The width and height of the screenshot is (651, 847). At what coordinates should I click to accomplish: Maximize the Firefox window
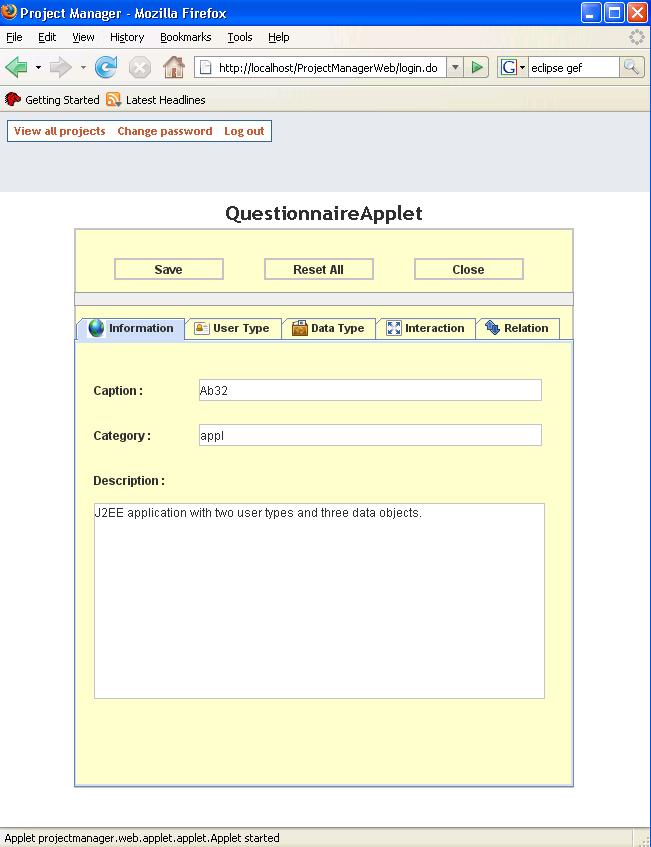[x=614, y=12]
